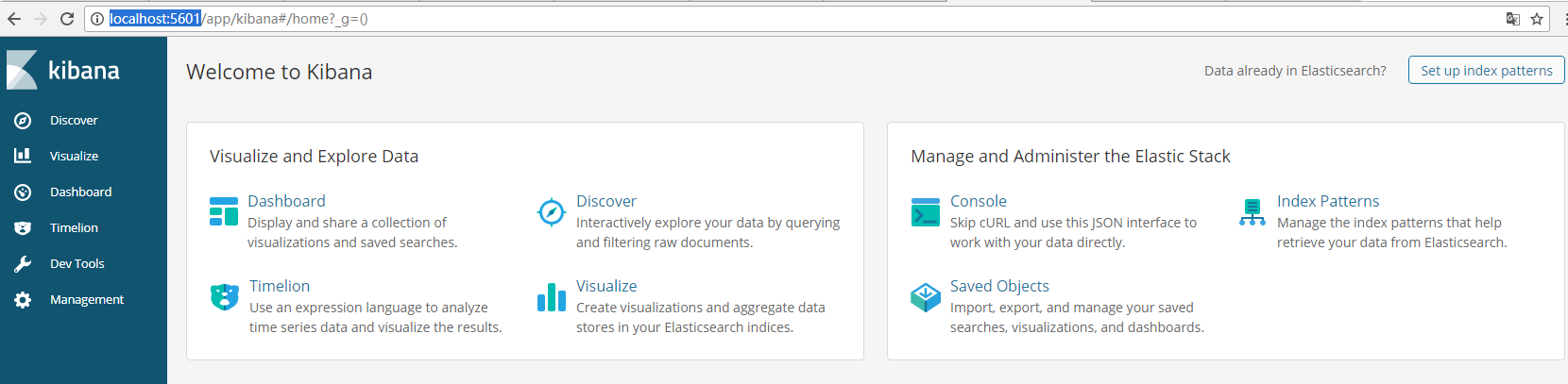Select the Visualize bar chart sidebar icon
This screenshot has width=1568, height=384.
[23, 156]
